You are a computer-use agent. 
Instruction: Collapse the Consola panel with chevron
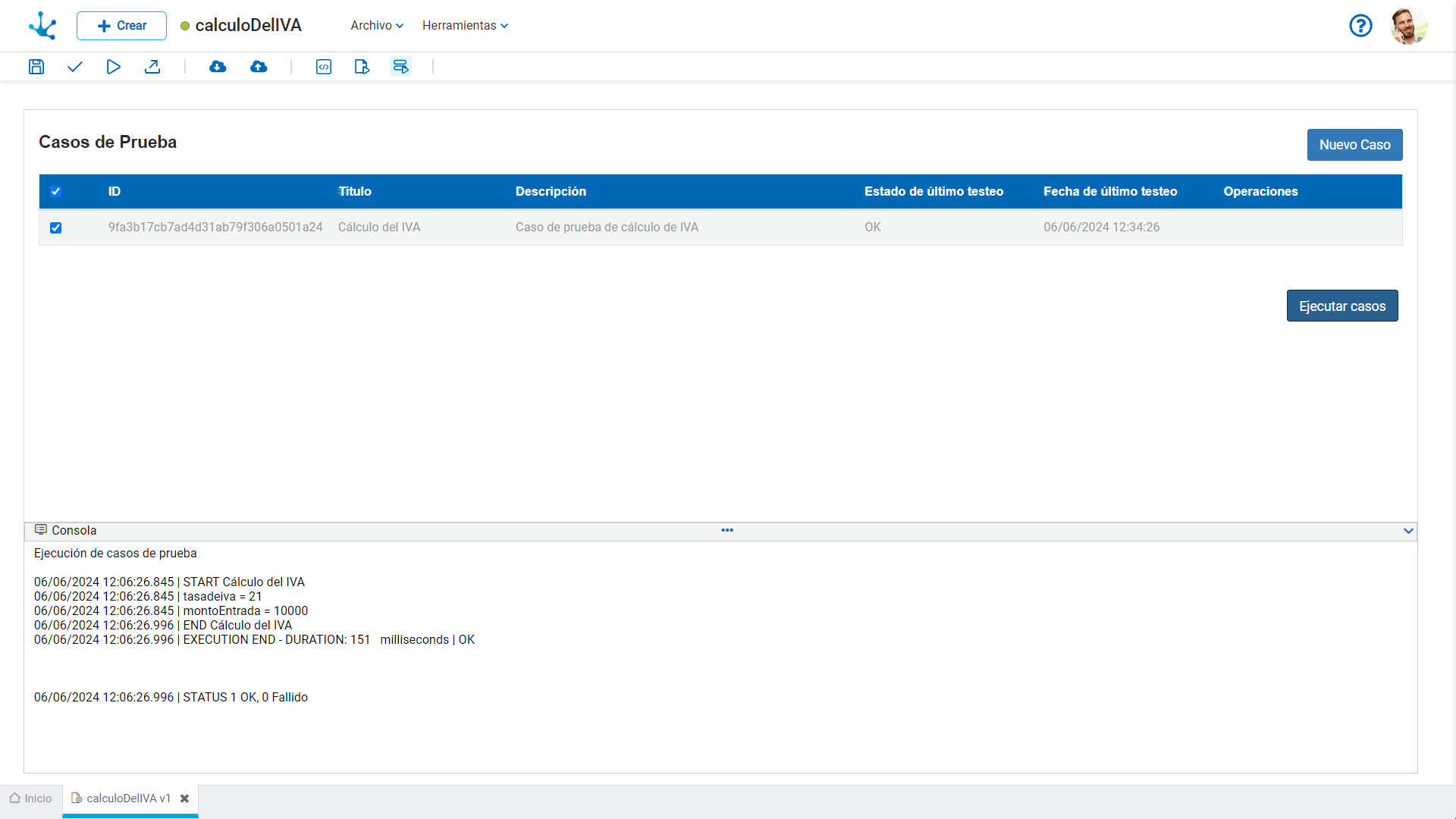tap(1408, 531)
